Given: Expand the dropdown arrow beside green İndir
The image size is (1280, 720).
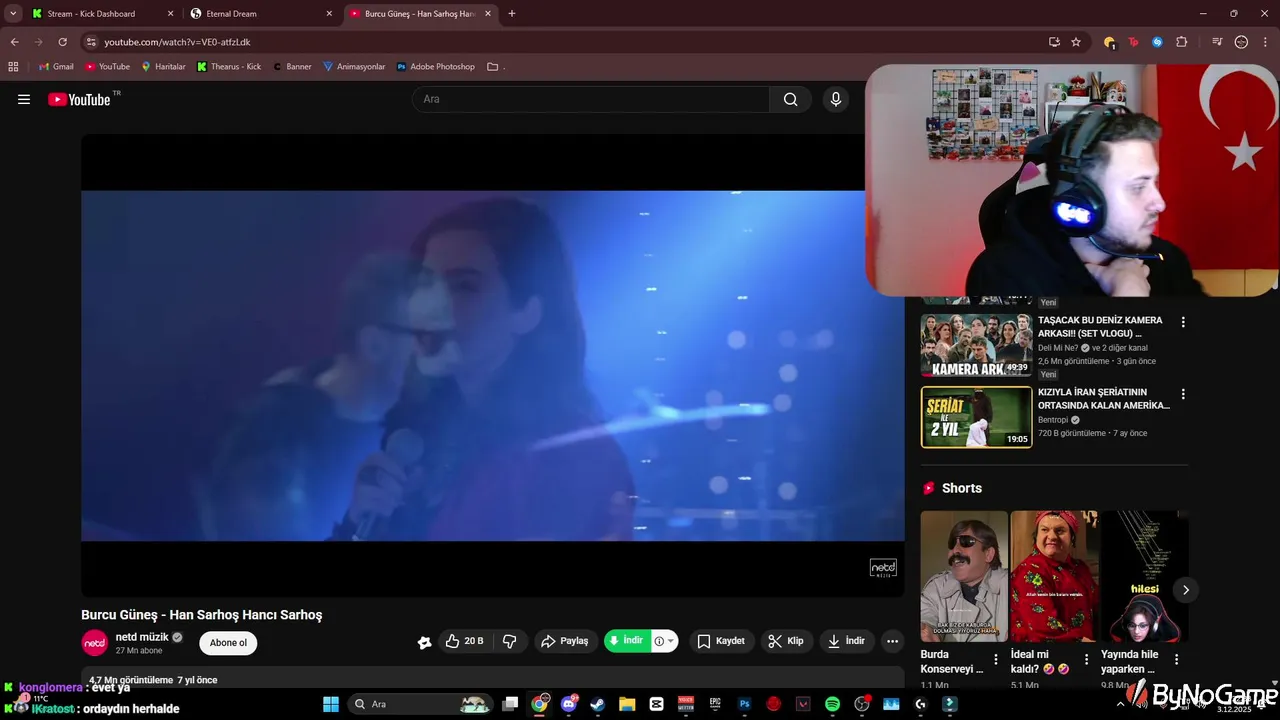Looking at the screenshot, I should click(670, 641).
